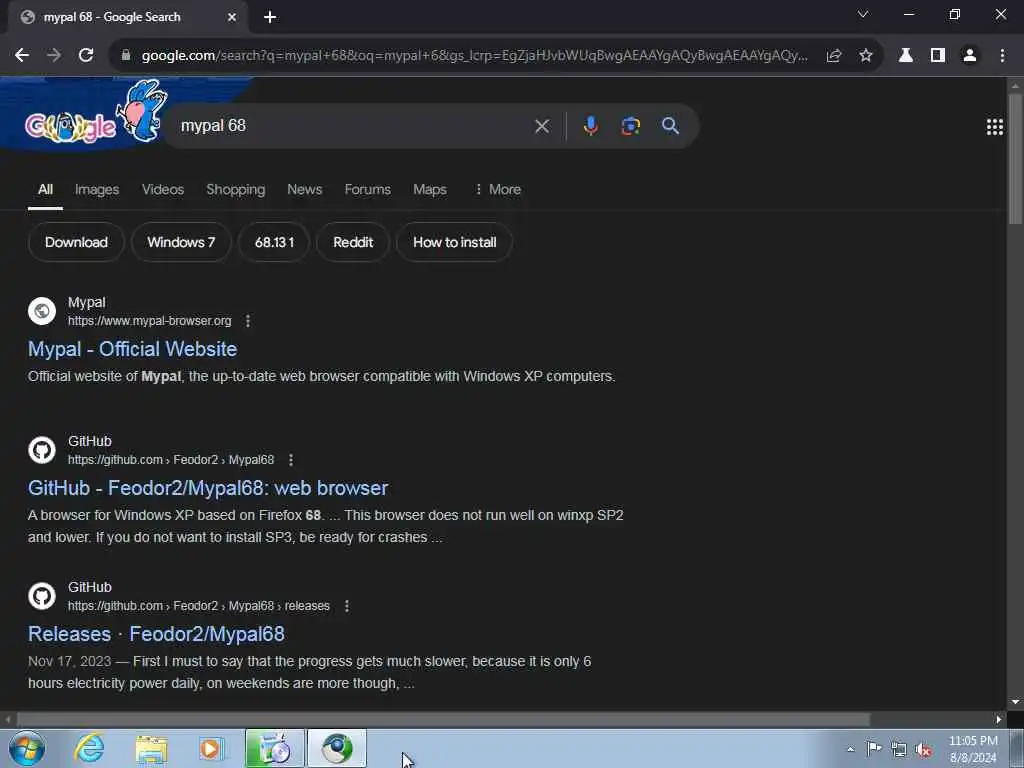View site info lock icon
The image size is (1024, 768).
click(126, 56)
